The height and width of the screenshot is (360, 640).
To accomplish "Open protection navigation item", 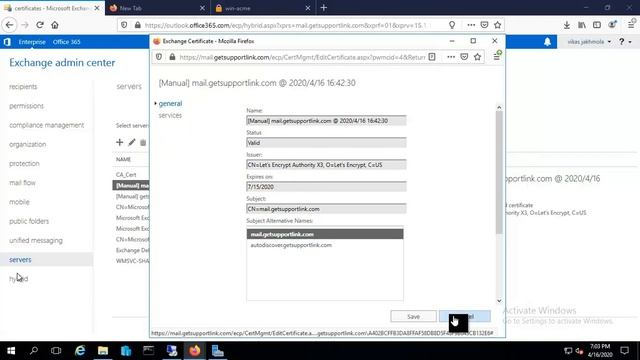I will coord(24,163).
